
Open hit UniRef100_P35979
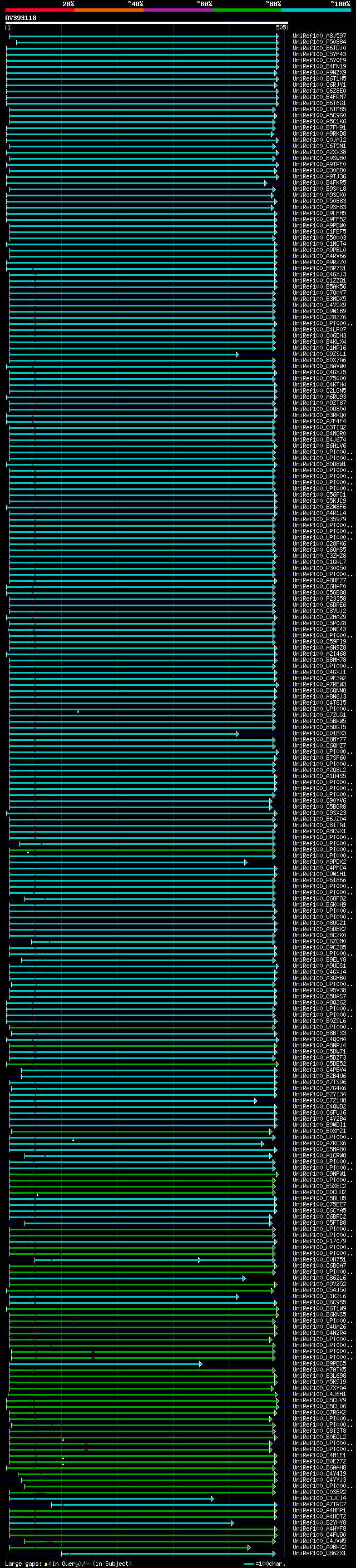[x=319, y=519]
